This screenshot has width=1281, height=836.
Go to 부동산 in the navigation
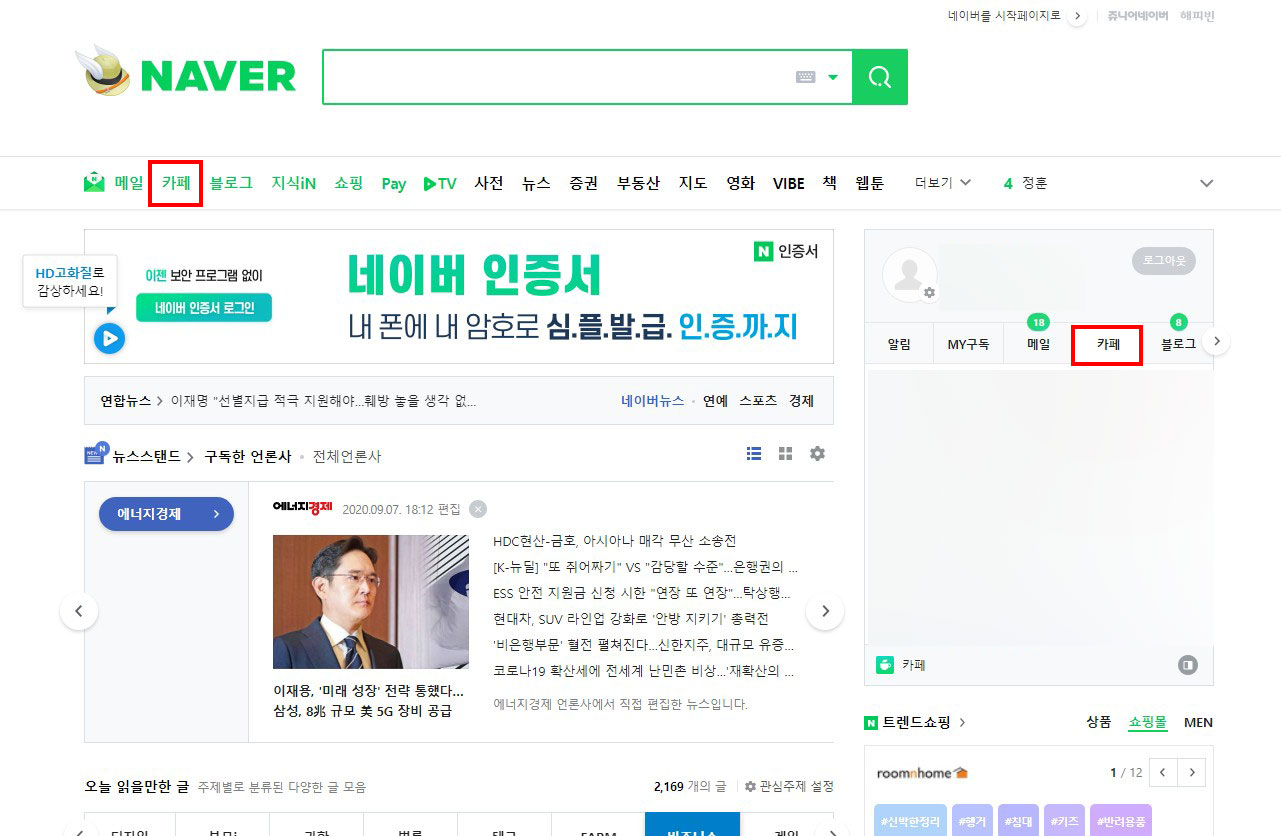click(x=638, y=183)
